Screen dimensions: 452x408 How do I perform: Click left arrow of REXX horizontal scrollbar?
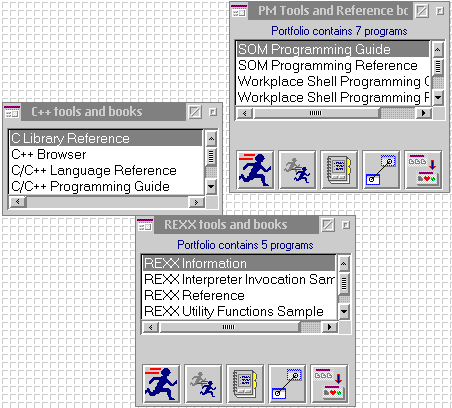click(150, 327)
